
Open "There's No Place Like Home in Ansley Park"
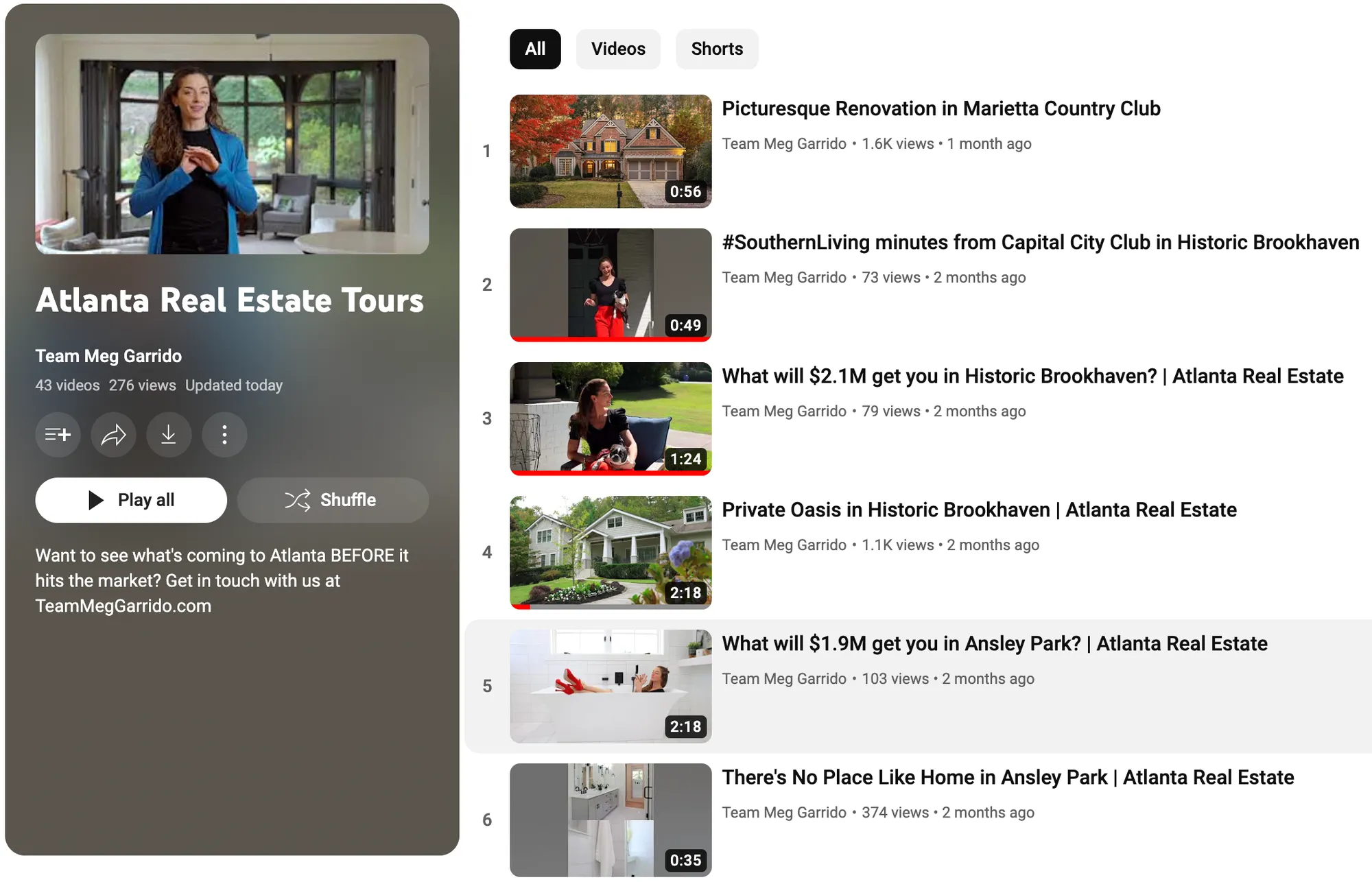pyautogui.click(x=1006, y=777)
